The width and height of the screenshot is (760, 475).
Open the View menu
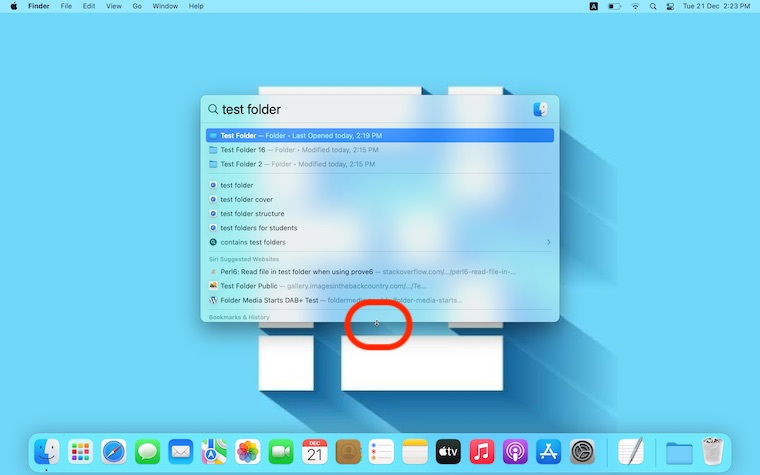coord(114,6)
